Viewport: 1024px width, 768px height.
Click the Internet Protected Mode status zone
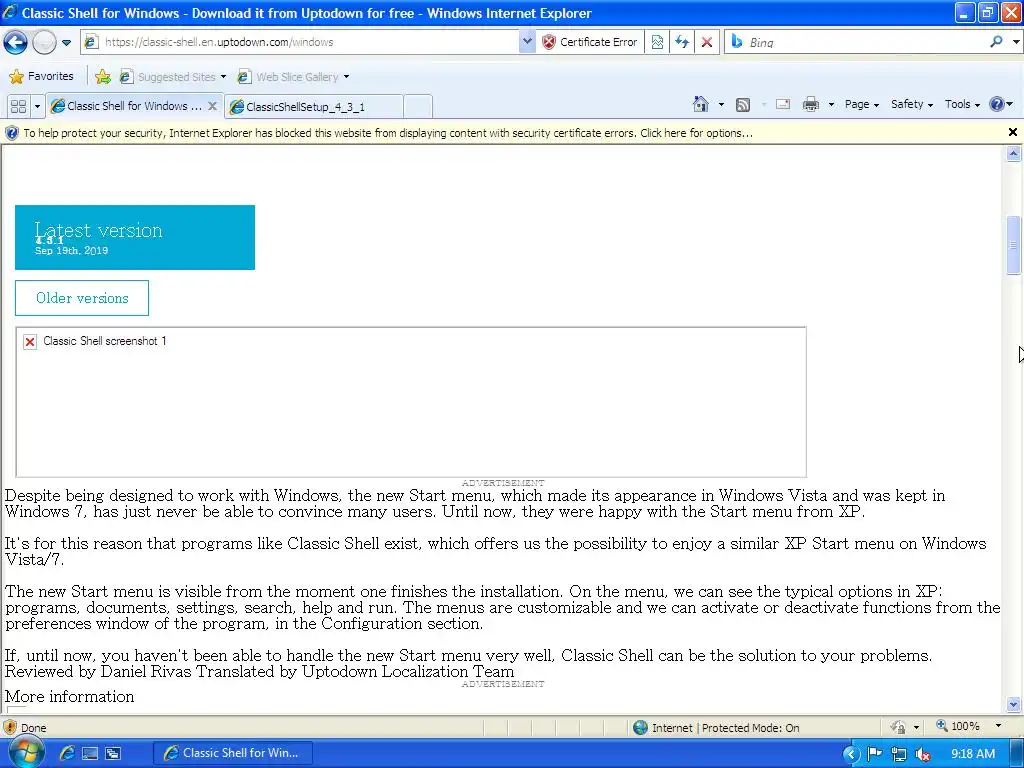coord(718,728)
